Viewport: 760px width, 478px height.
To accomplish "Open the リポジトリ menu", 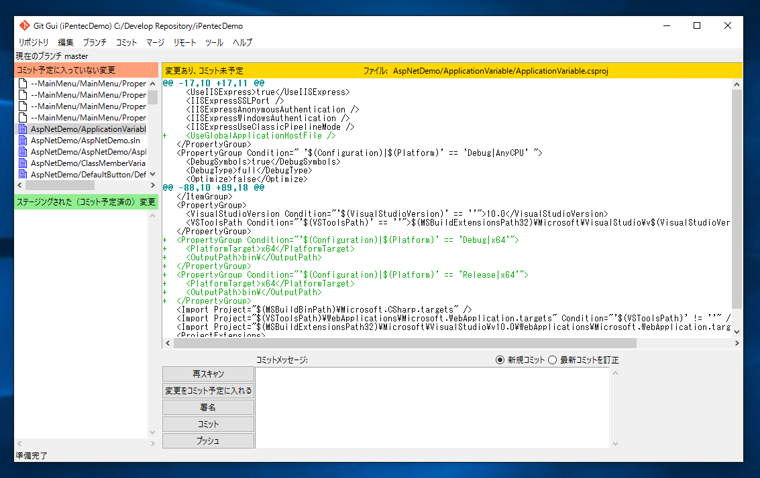I will 33,43.
